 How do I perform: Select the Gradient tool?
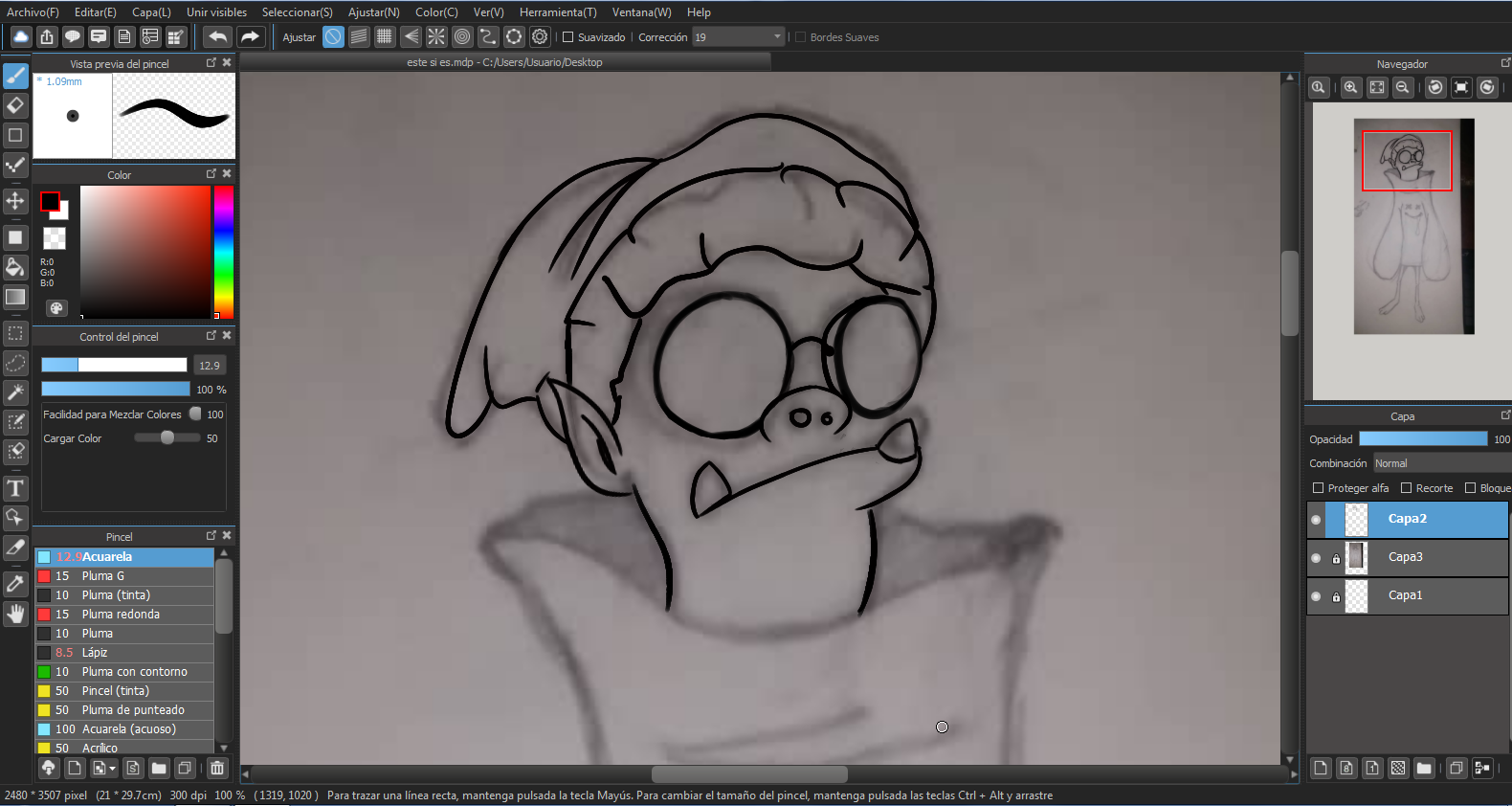(15, 297)
